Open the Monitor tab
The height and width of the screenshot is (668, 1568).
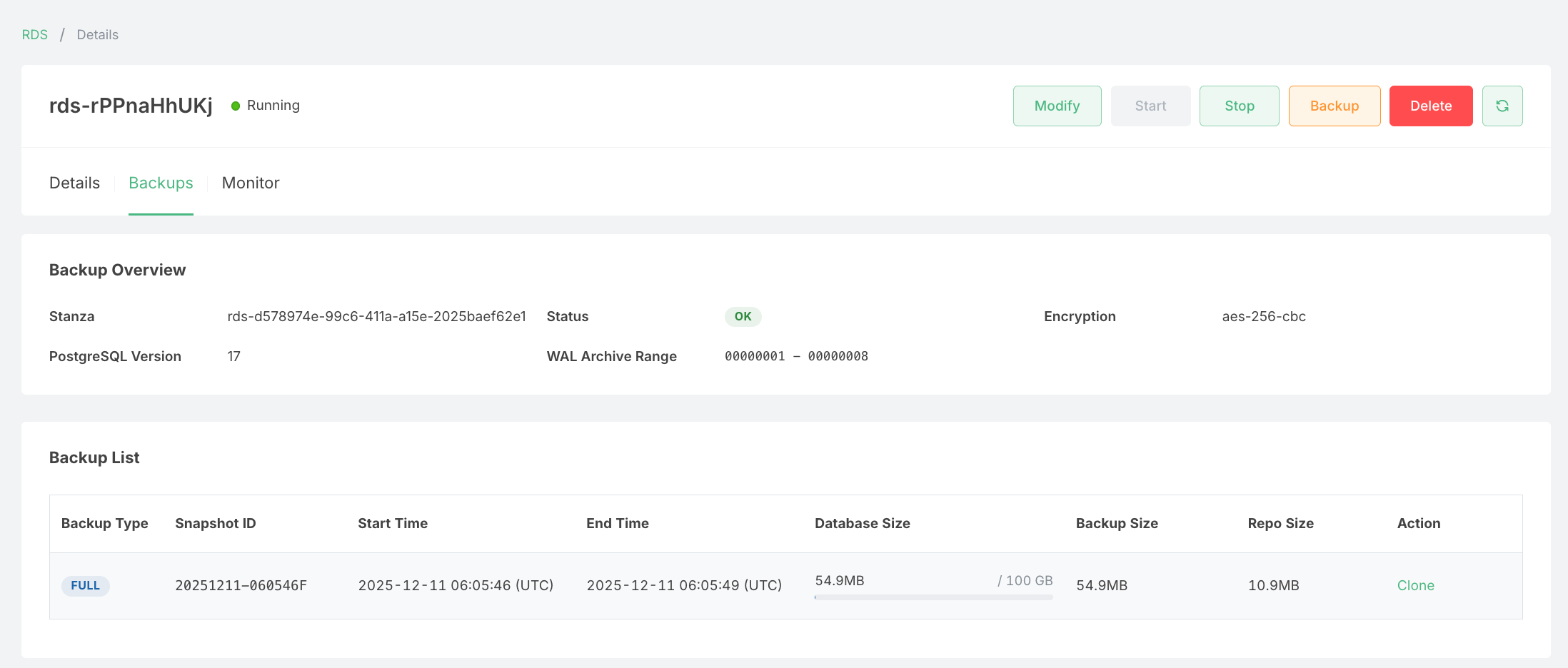pos(251,183)
